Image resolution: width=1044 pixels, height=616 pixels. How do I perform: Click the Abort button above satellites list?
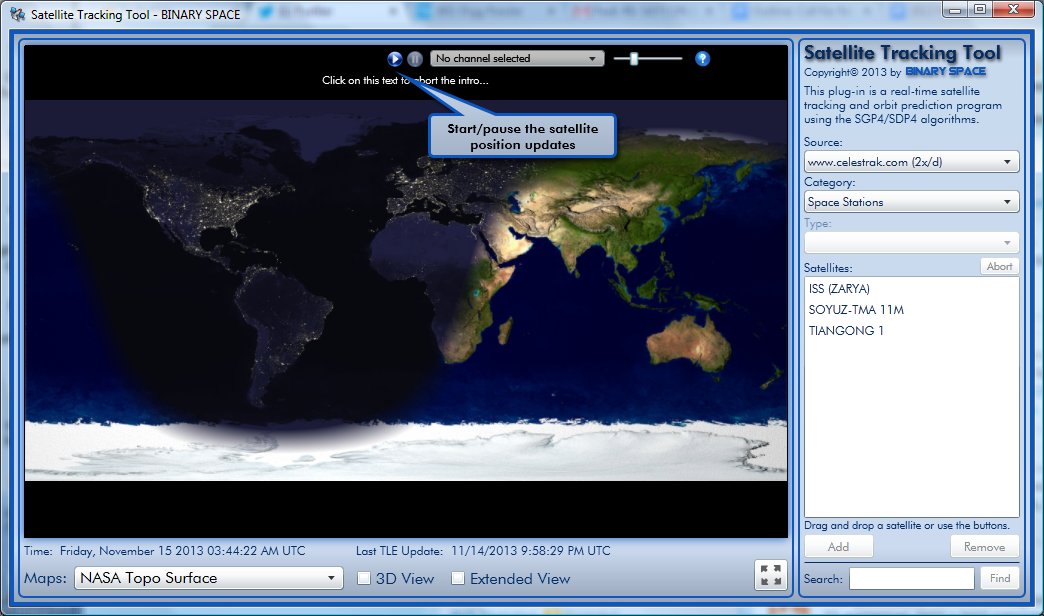[x=999, y=266]
